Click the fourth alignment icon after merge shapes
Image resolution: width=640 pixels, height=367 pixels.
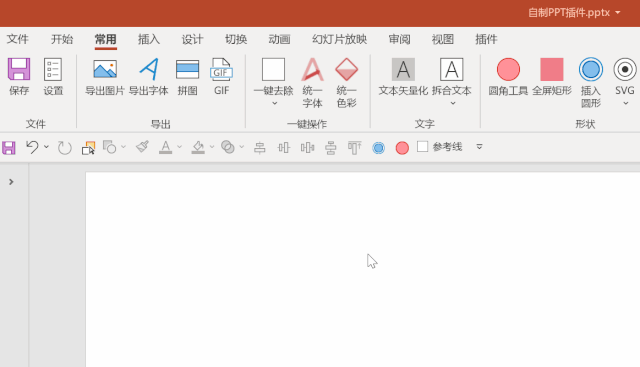click(x=331, y=147)
